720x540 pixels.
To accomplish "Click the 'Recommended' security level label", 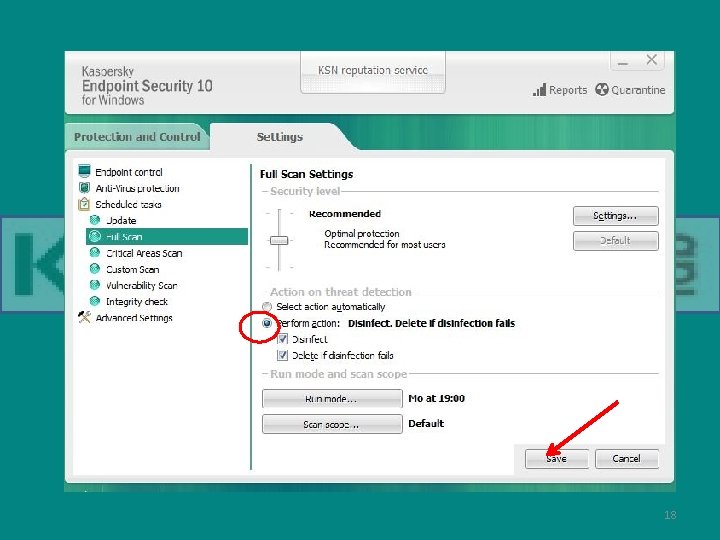I will [x=345, y=214].
